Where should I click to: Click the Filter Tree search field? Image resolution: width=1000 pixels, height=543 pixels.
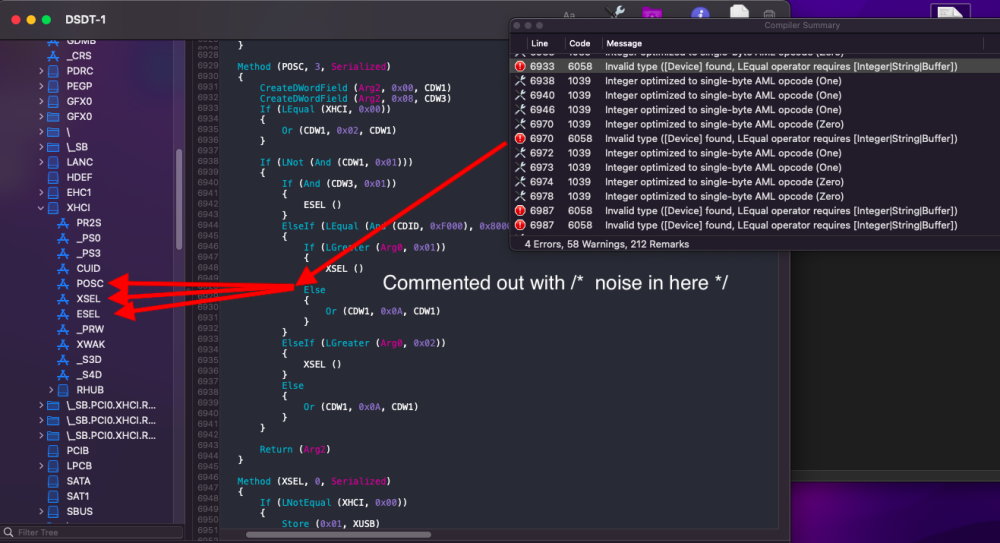click(x=92, y=532)
